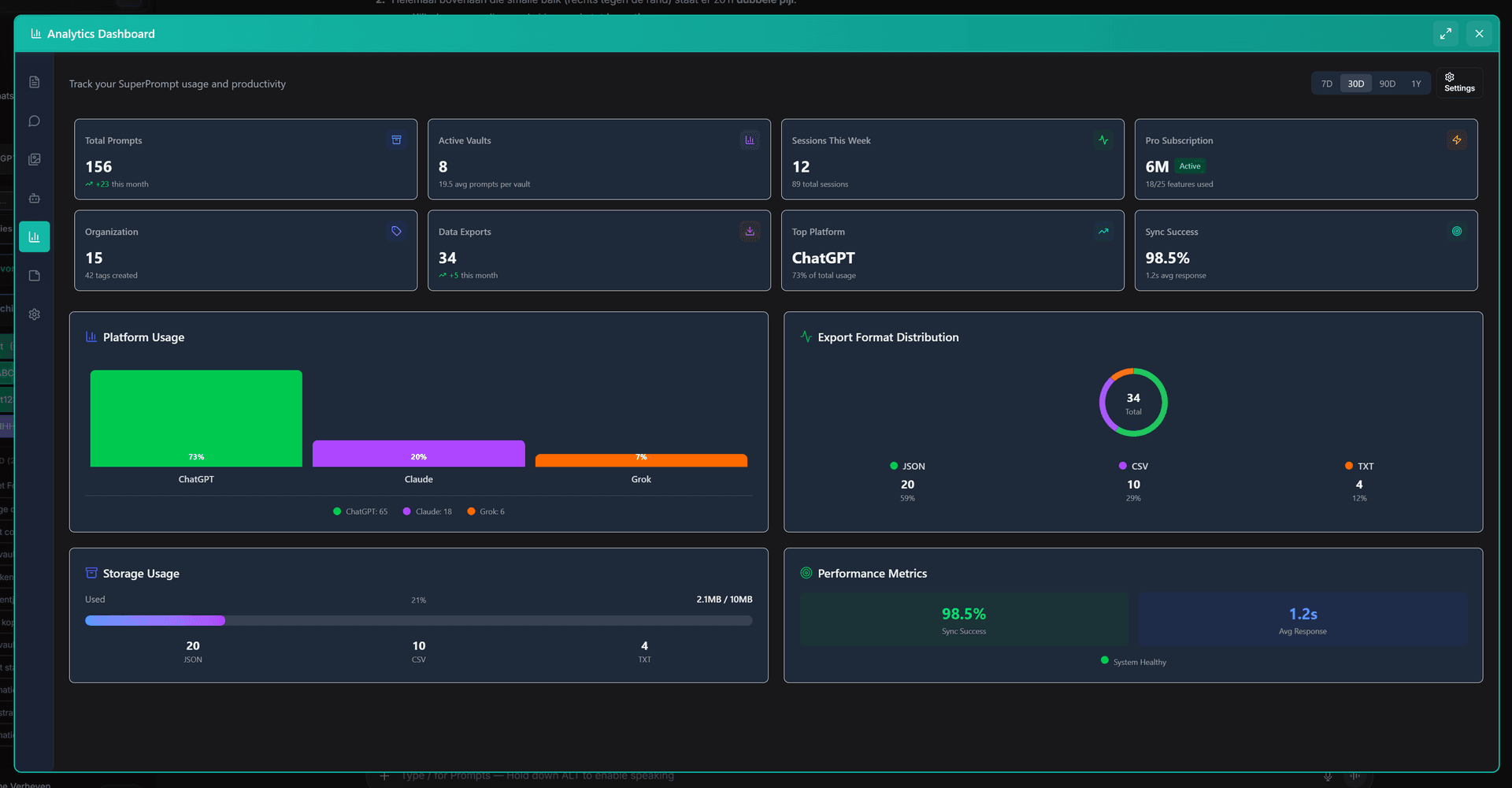Expand the dashboard to fullscreen
The height and width of the screenshot is (788, 1512).
[1445, 34]
